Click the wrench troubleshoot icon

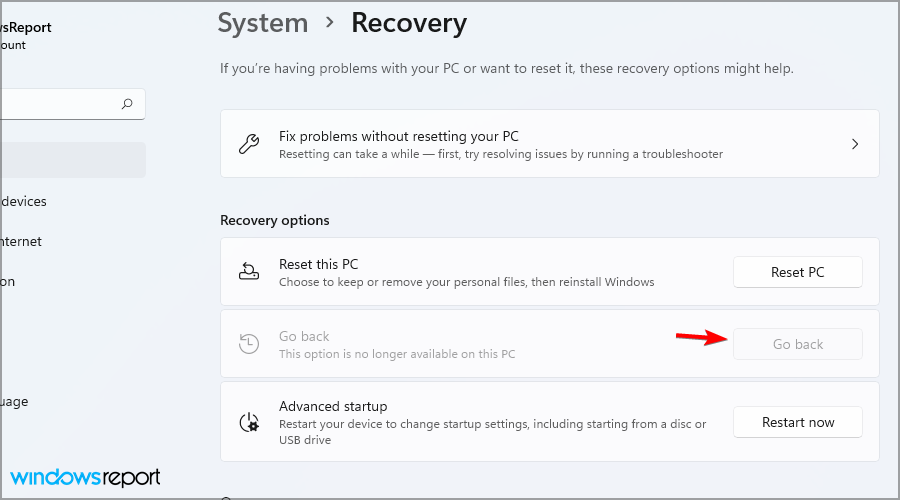click(249, 144)
